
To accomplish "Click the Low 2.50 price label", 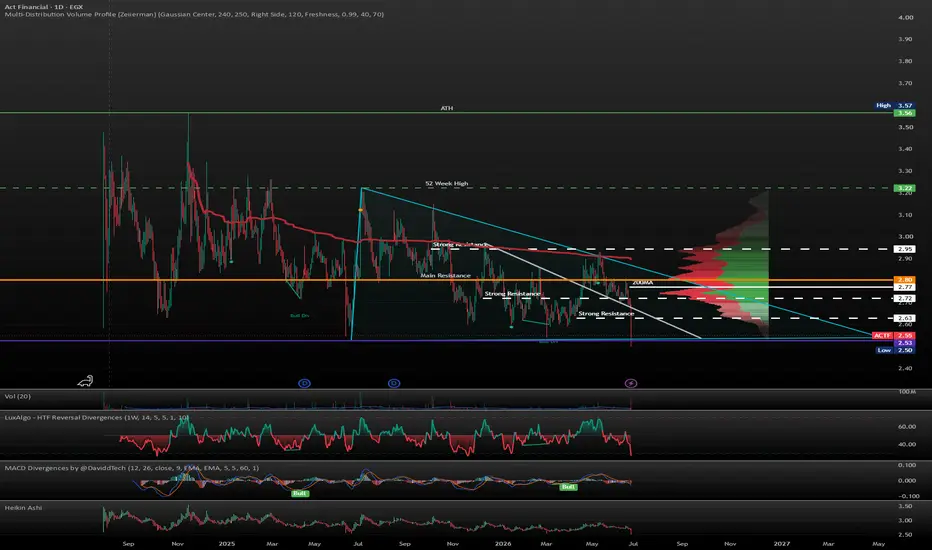I will [895, 350].
